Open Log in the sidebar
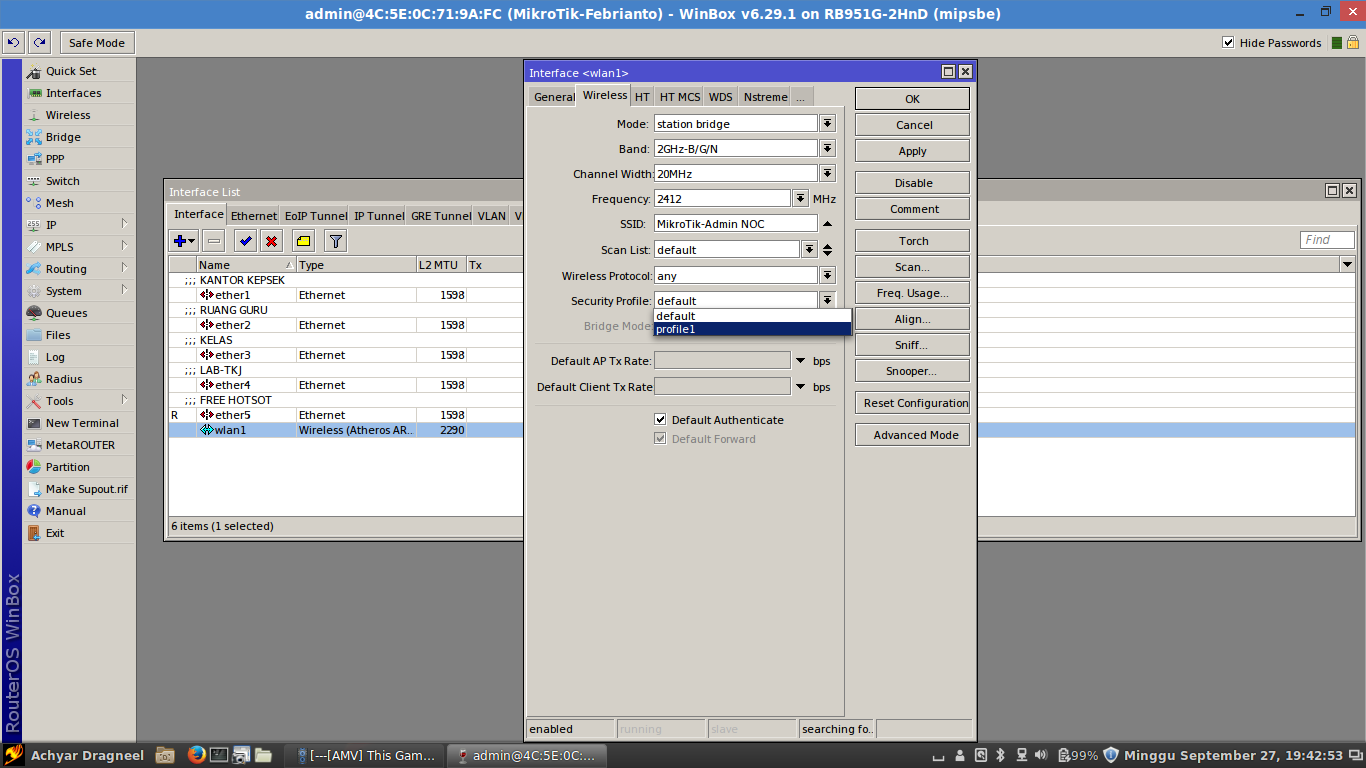Screen dimensions: 1366x768 pos(55,357)
